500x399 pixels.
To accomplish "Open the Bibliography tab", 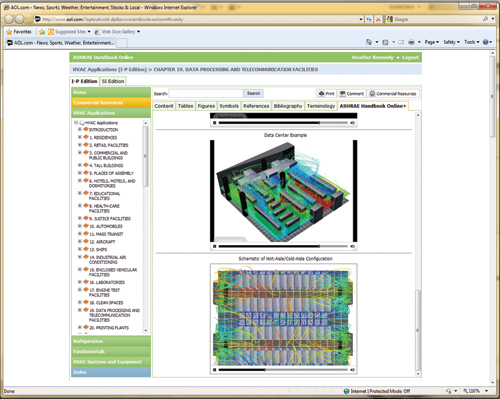I will point(288,106).
